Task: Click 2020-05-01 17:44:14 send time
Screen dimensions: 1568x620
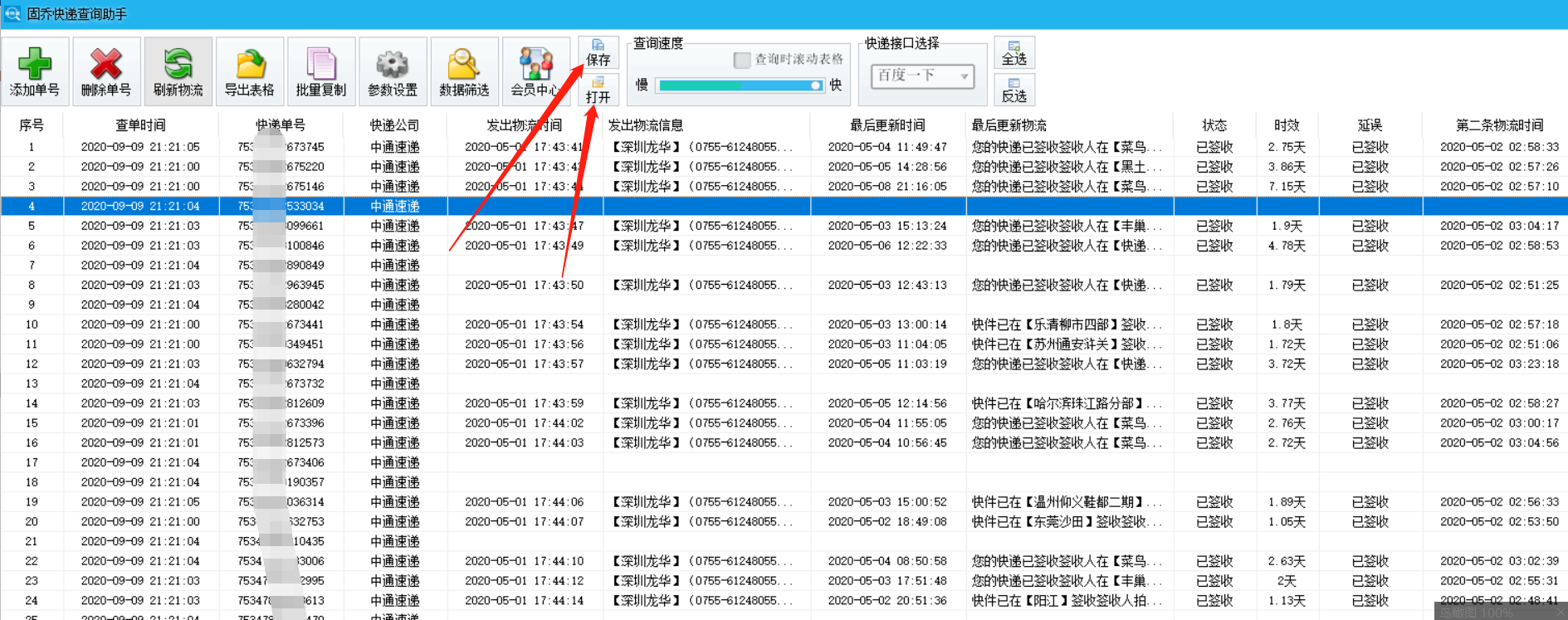Action: pyautogui.click(x=524, y=601)
